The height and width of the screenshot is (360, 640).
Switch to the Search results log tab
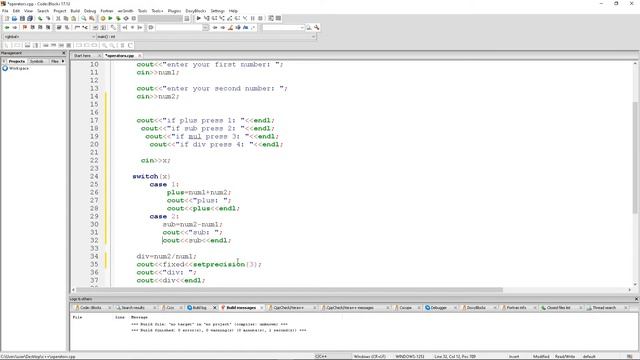(x=133, y=308)
